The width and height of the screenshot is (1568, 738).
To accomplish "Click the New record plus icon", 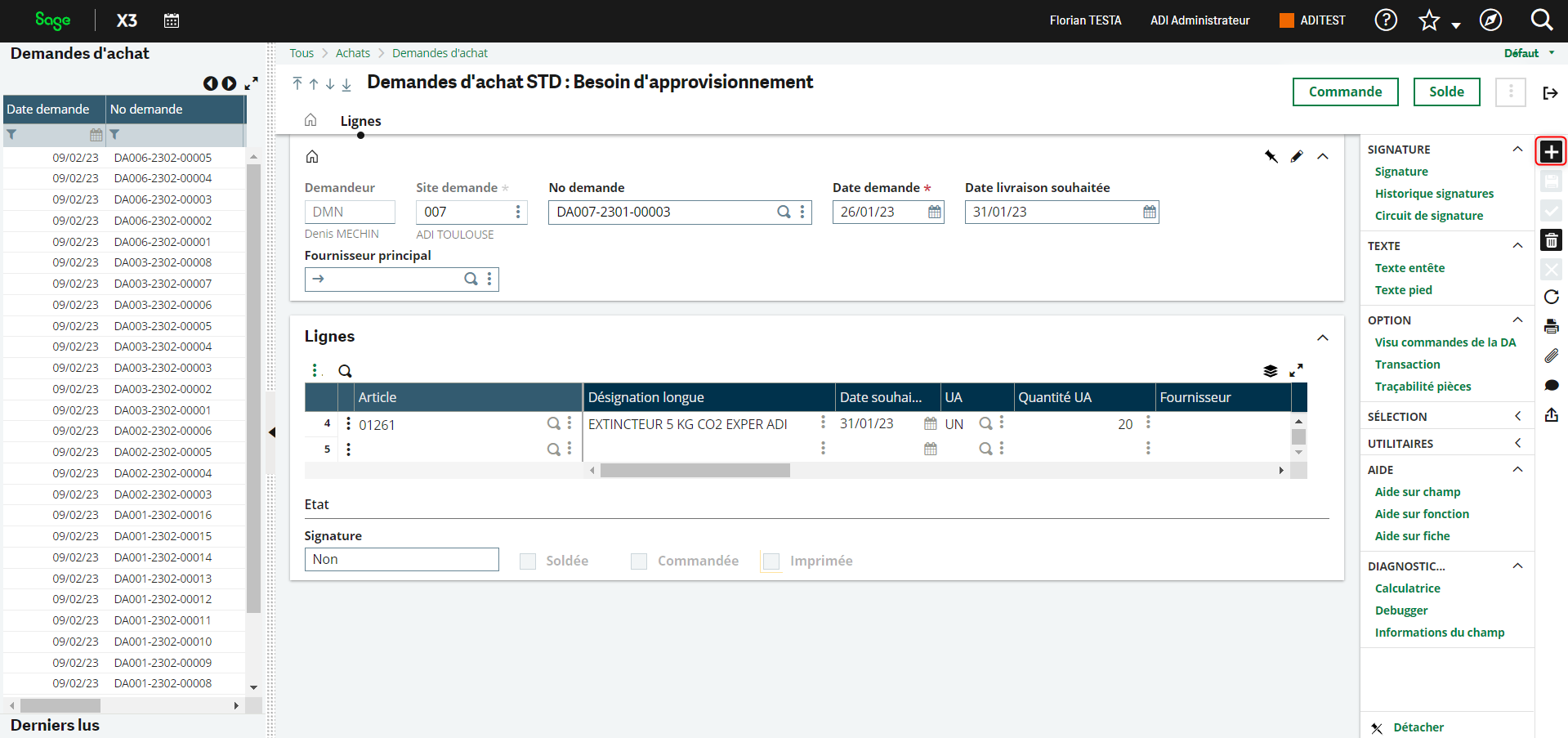I will pyautogui.click(x=1551, y=152).
